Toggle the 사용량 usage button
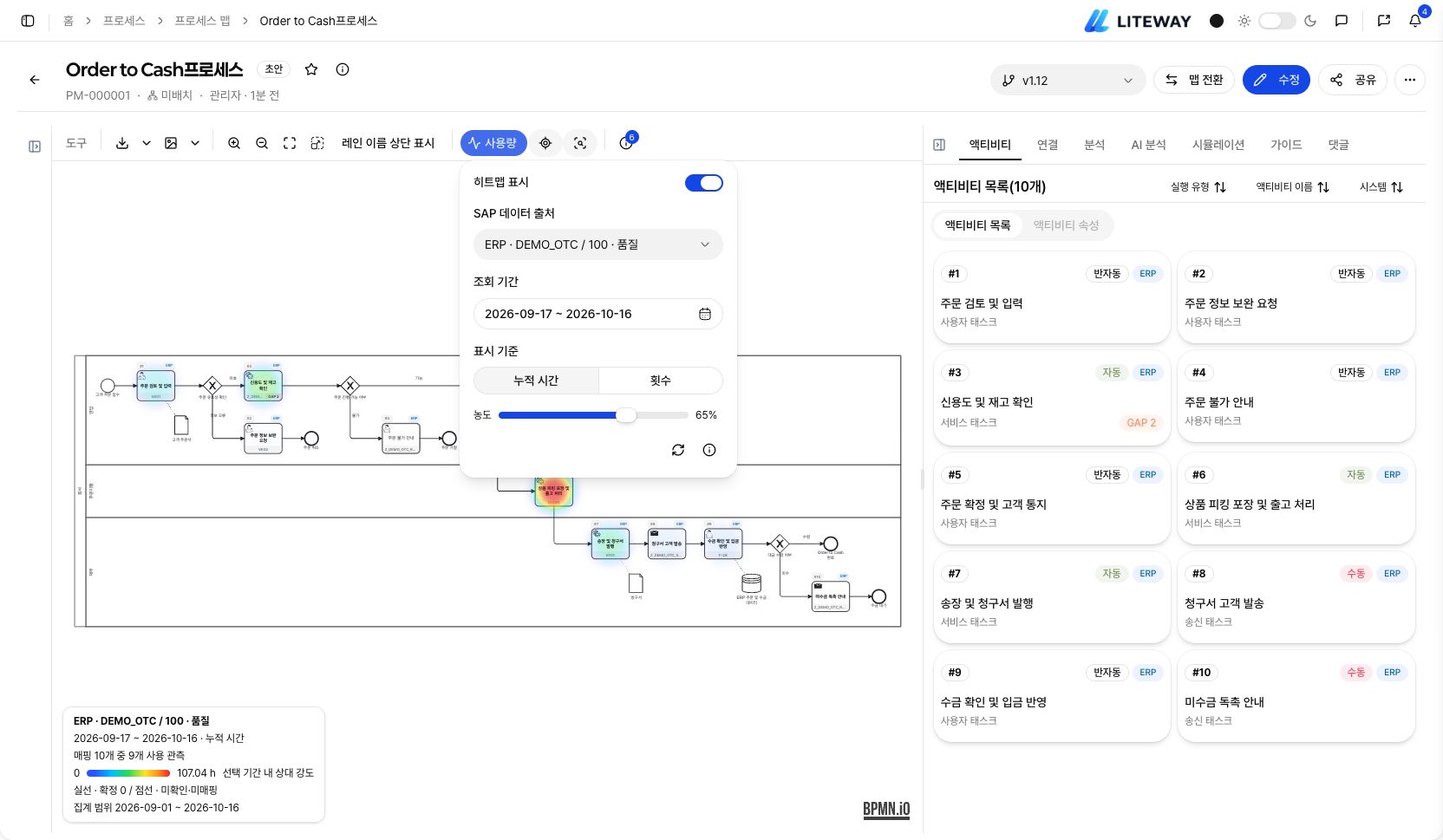 tap(493, 143)
